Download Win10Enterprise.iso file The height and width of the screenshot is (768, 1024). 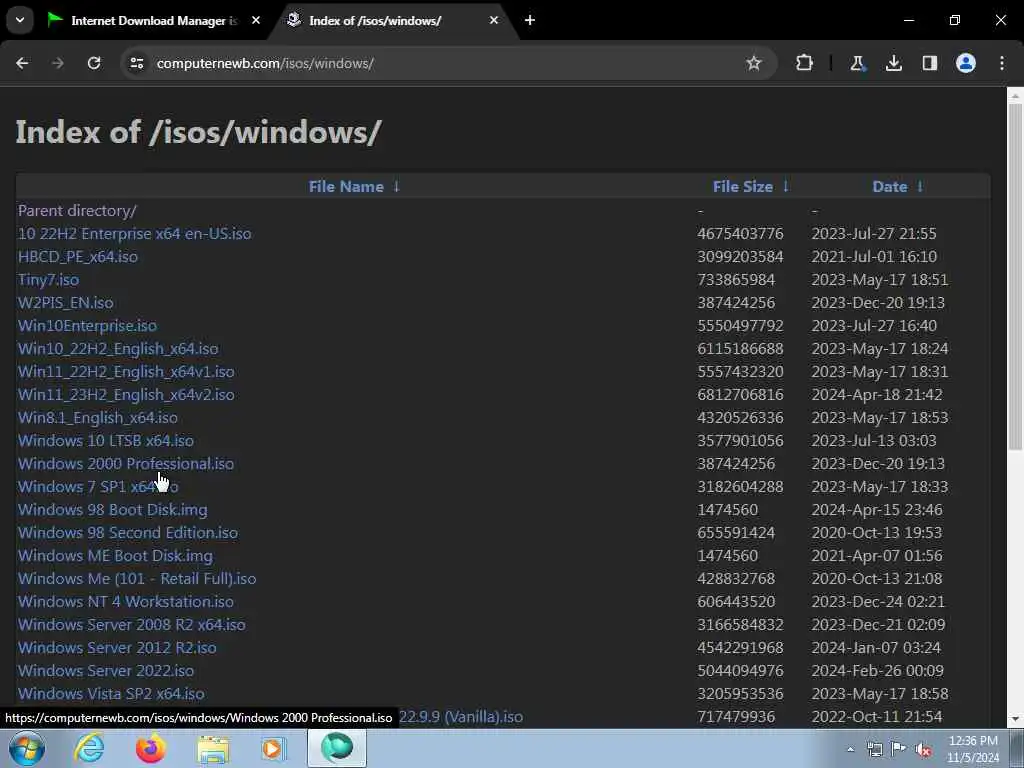point(88,325)
